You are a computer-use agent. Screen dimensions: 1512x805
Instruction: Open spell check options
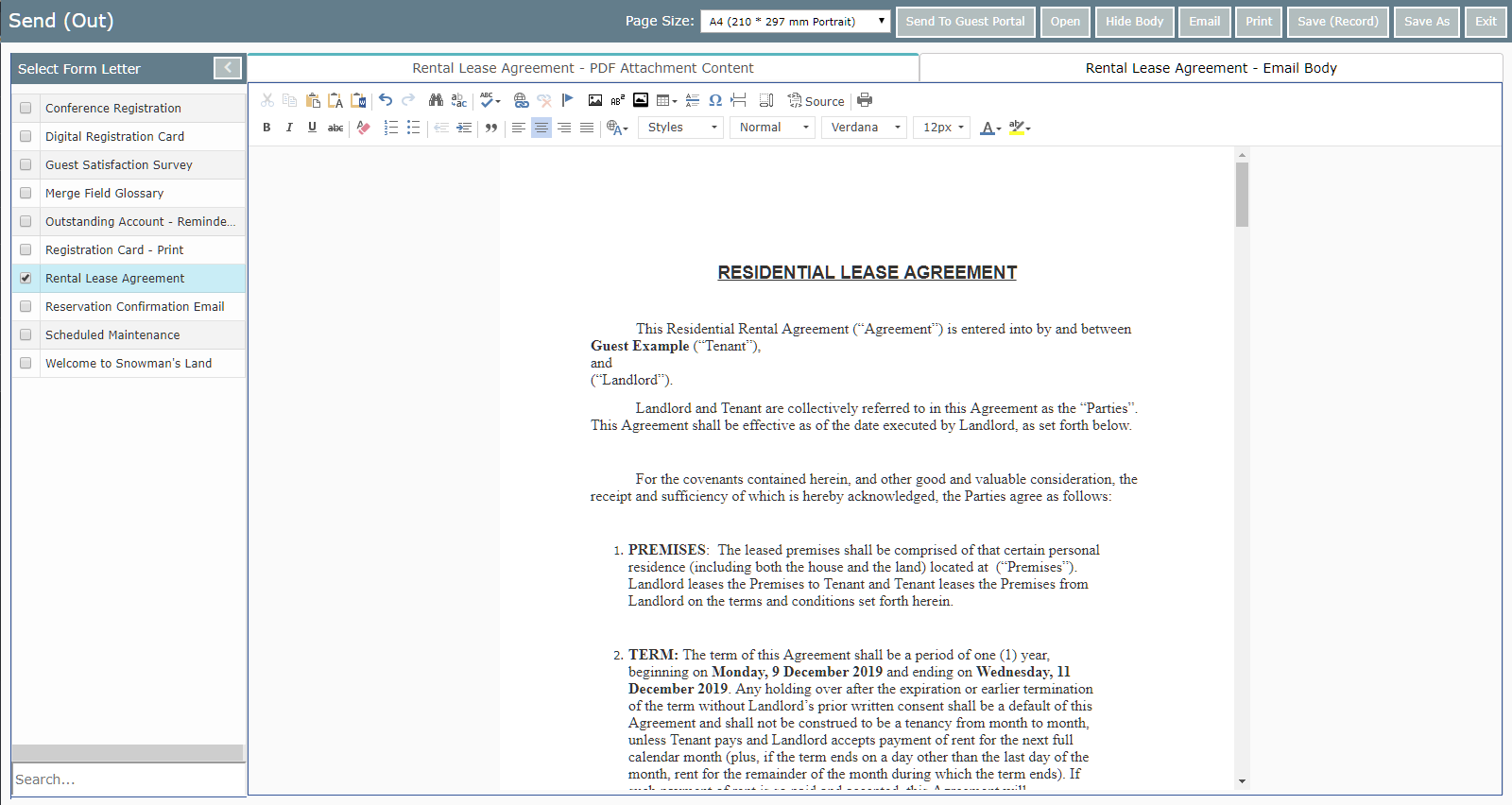click(x=490, y=100)
